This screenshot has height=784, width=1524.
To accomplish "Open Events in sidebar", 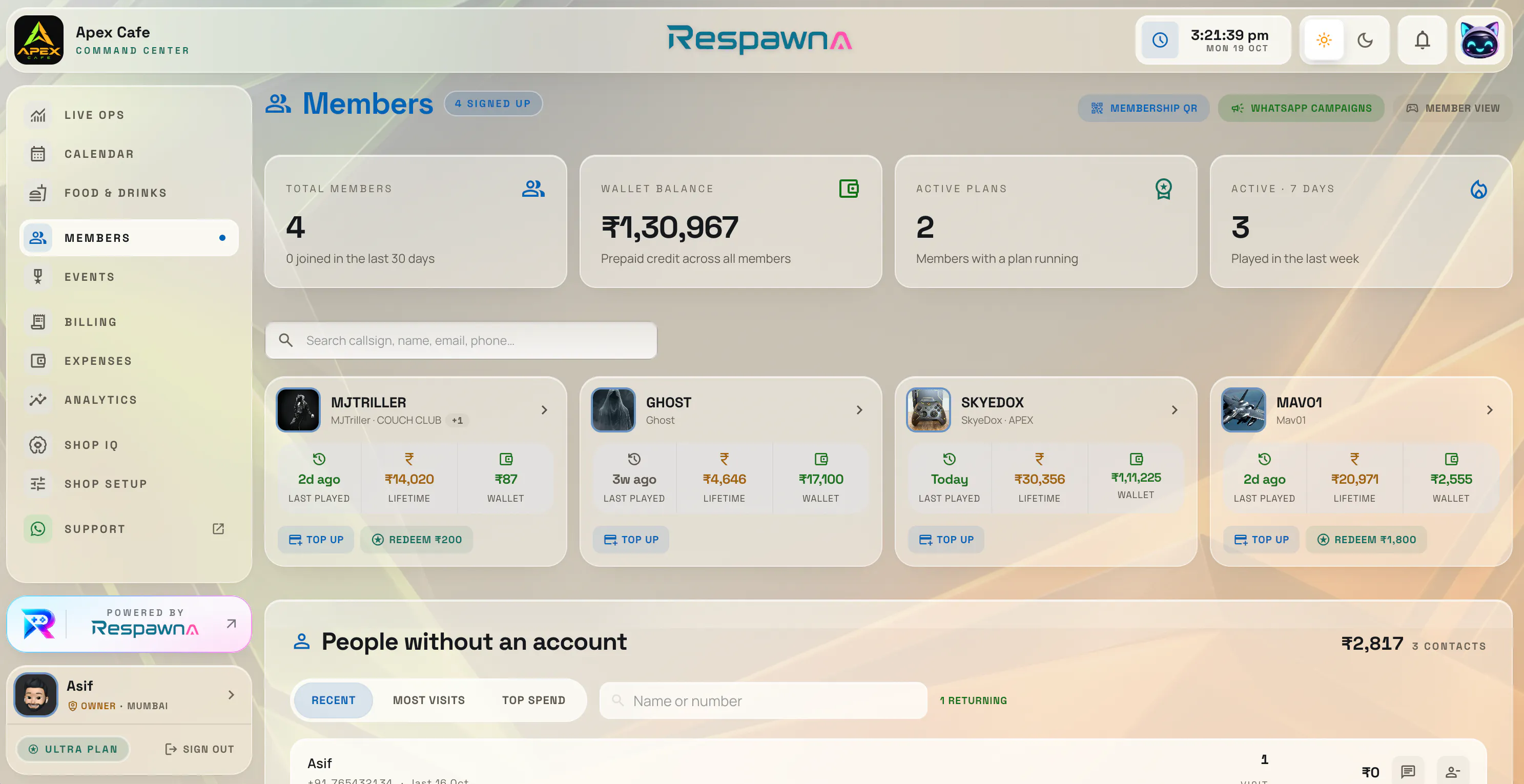I will coord(129,277).
